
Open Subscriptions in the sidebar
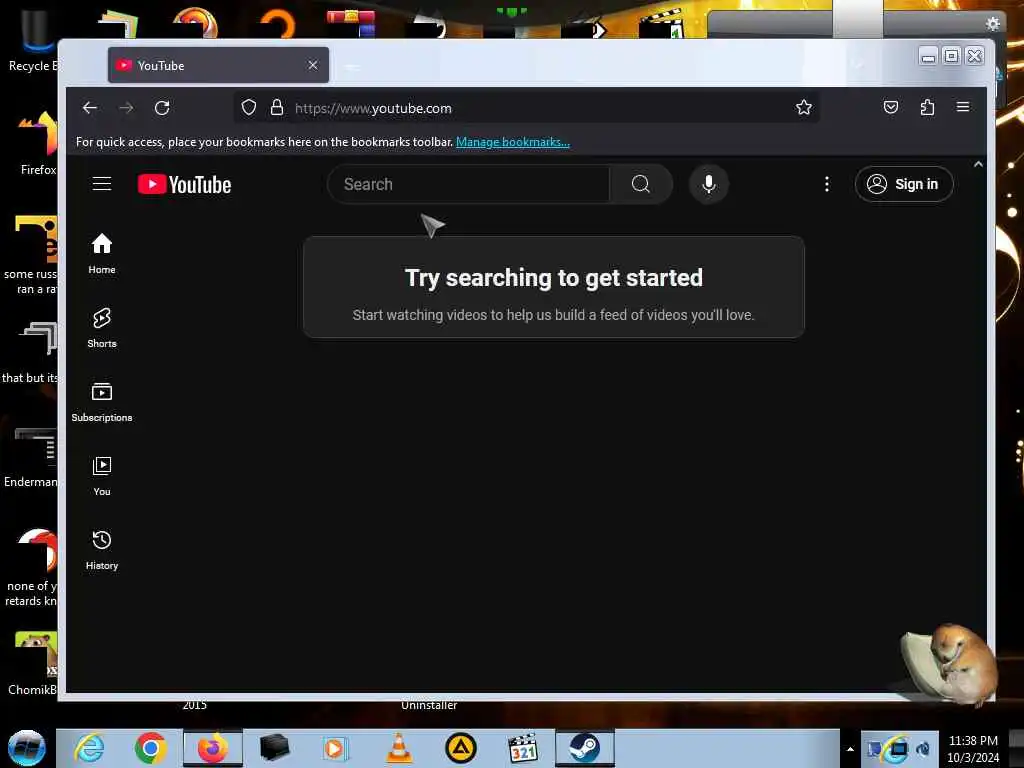pos(102,402)
